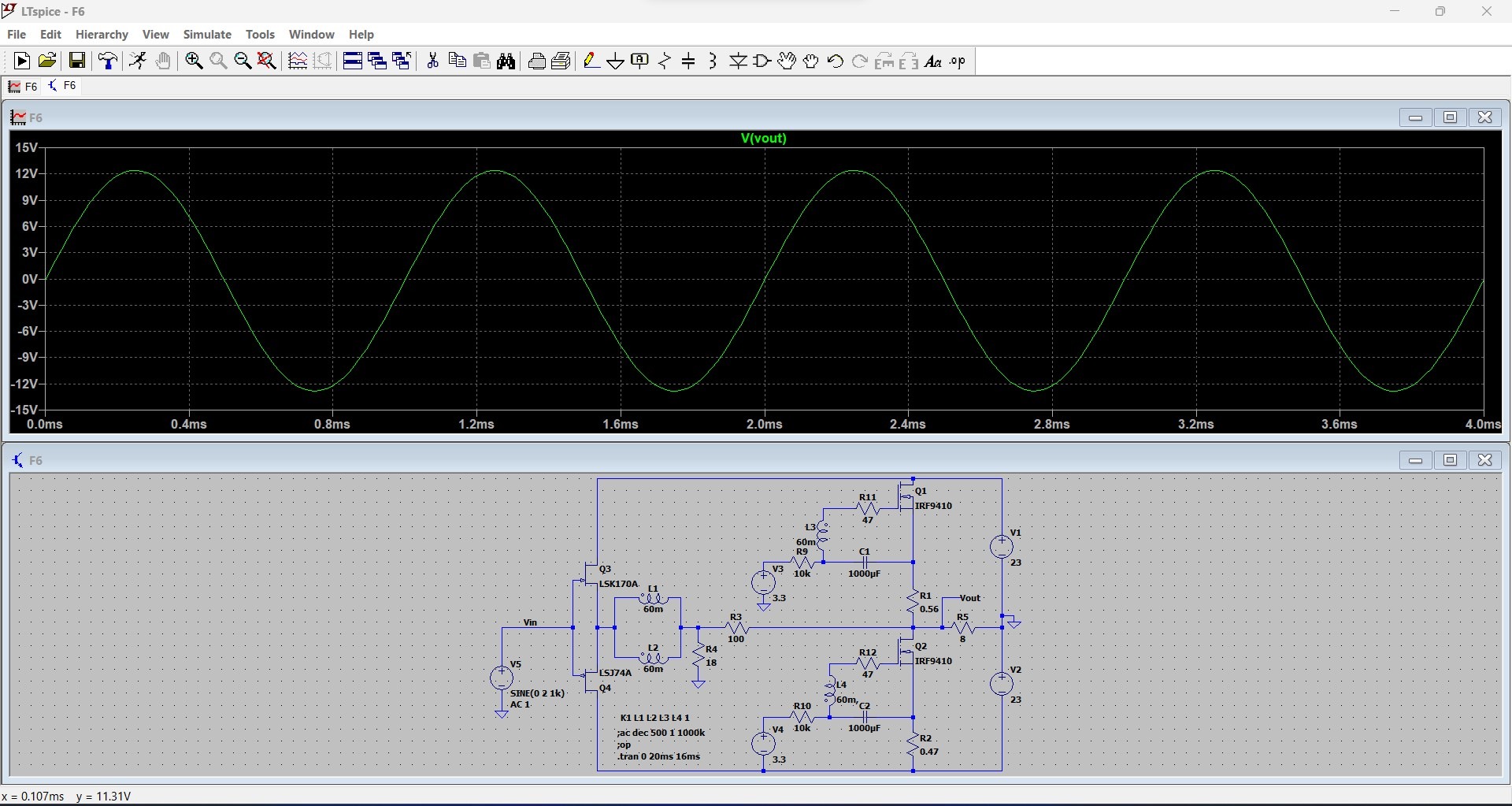Save the schematic with the floppy icon
1512x806 pixels.
pyautogui.click(x=76, y=61)
